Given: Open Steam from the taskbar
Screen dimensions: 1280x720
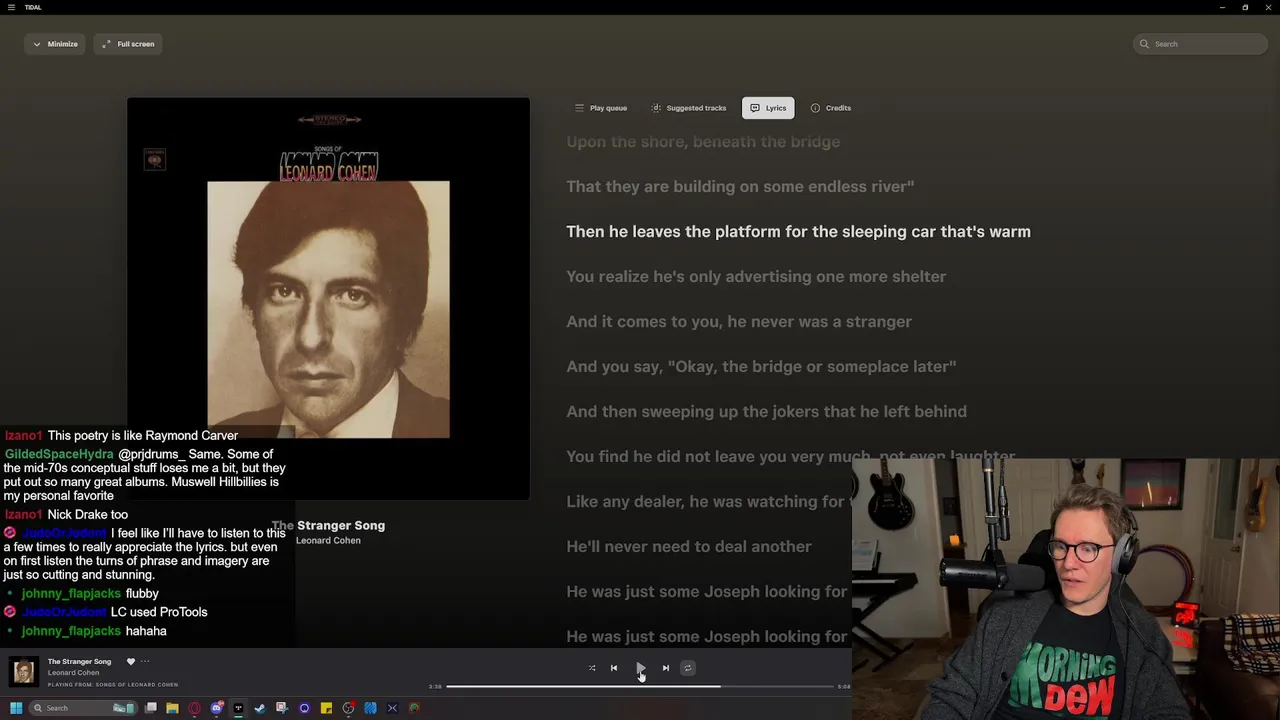Looking at the screenshot, I should [x=260, y=708].
